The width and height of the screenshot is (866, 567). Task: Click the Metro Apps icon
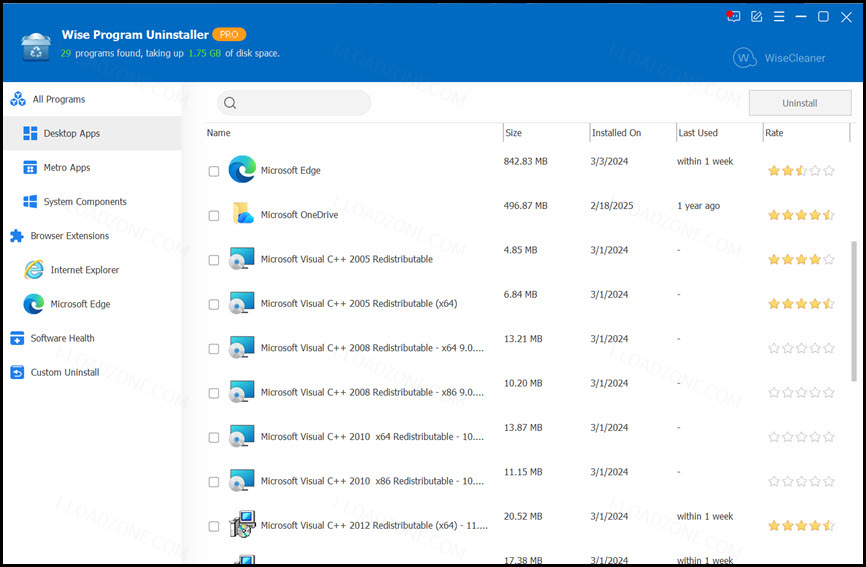(30, 167)
